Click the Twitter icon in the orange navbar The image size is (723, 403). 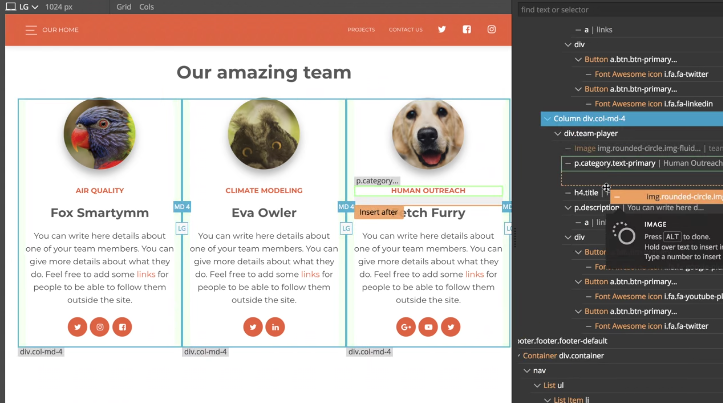[x=442, y=30]
